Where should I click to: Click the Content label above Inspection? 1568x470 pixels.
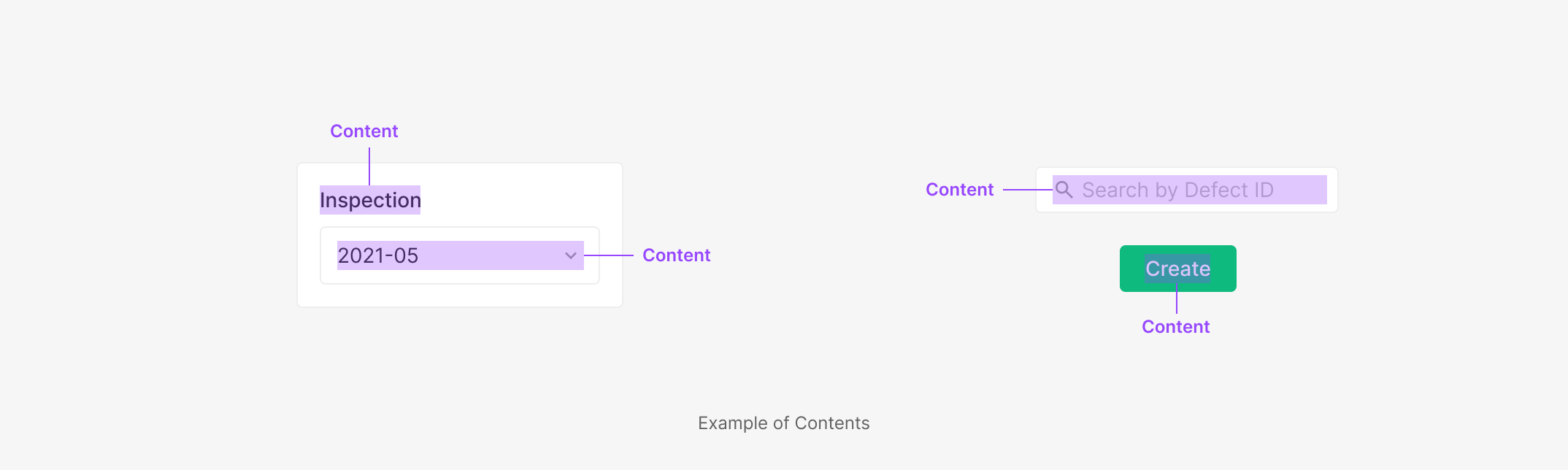pos(364,131)
